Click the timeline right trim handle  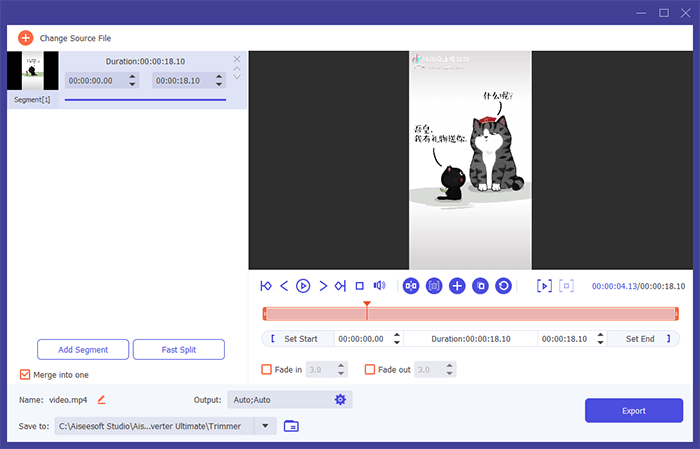677,314
